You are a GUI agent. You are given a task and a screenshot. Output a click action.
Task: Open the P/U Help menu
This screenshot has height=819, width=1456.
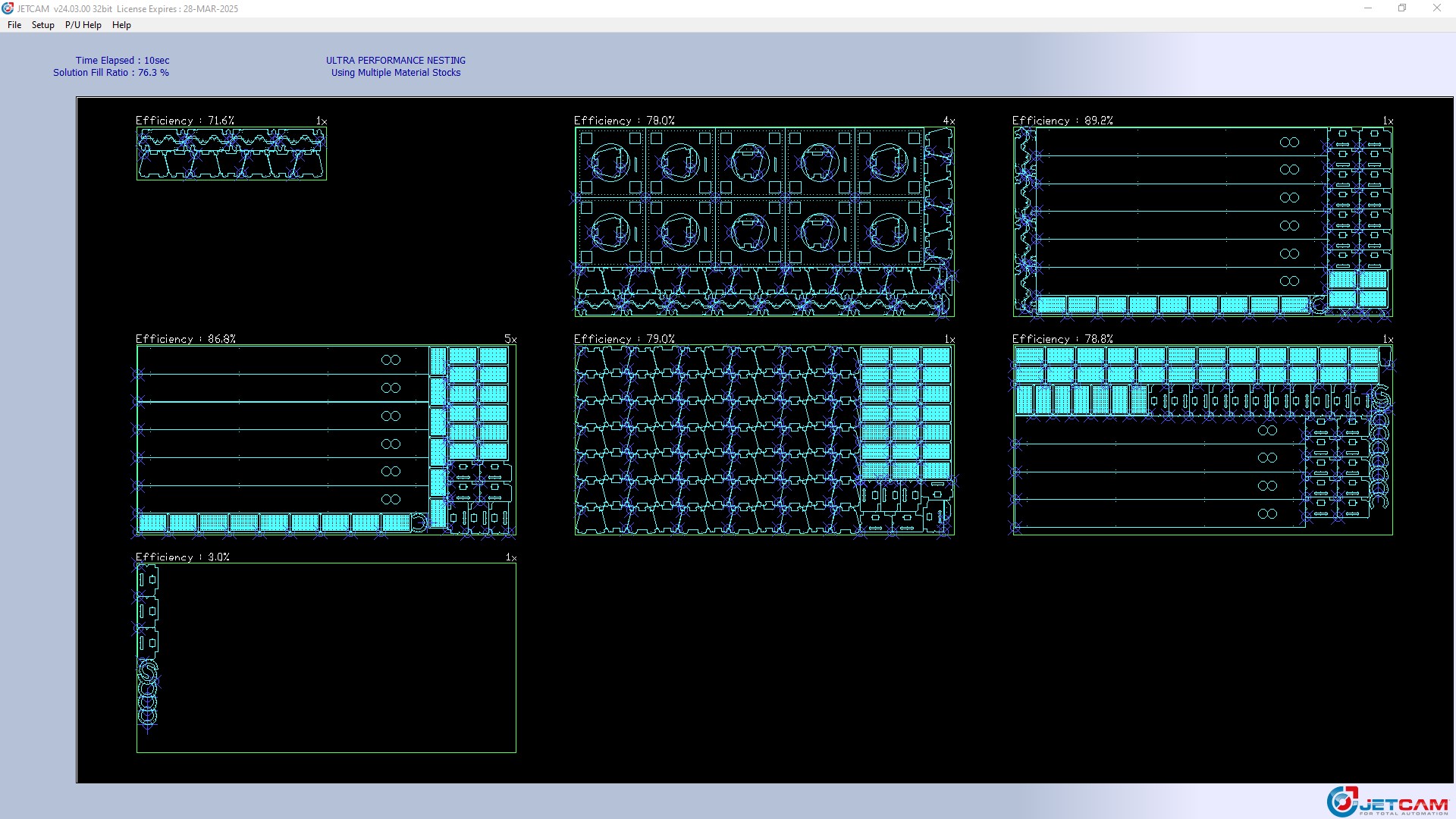click(x=83, y=25)
